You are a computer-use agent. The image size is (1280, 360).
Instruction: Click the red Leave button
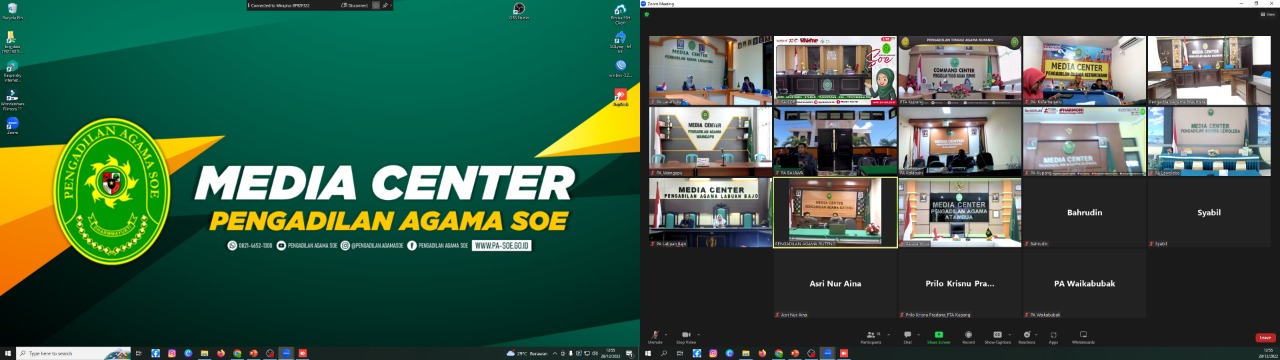(x=1265, y=337)
